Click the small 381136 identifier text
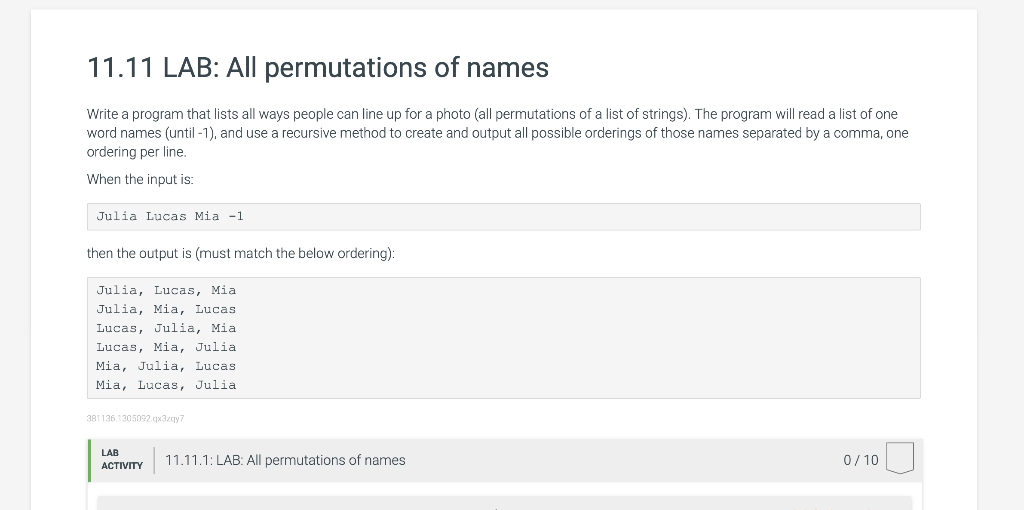The width and height of the screenshot is (1024, 510). pyautogui.click(x=135, y=419)
